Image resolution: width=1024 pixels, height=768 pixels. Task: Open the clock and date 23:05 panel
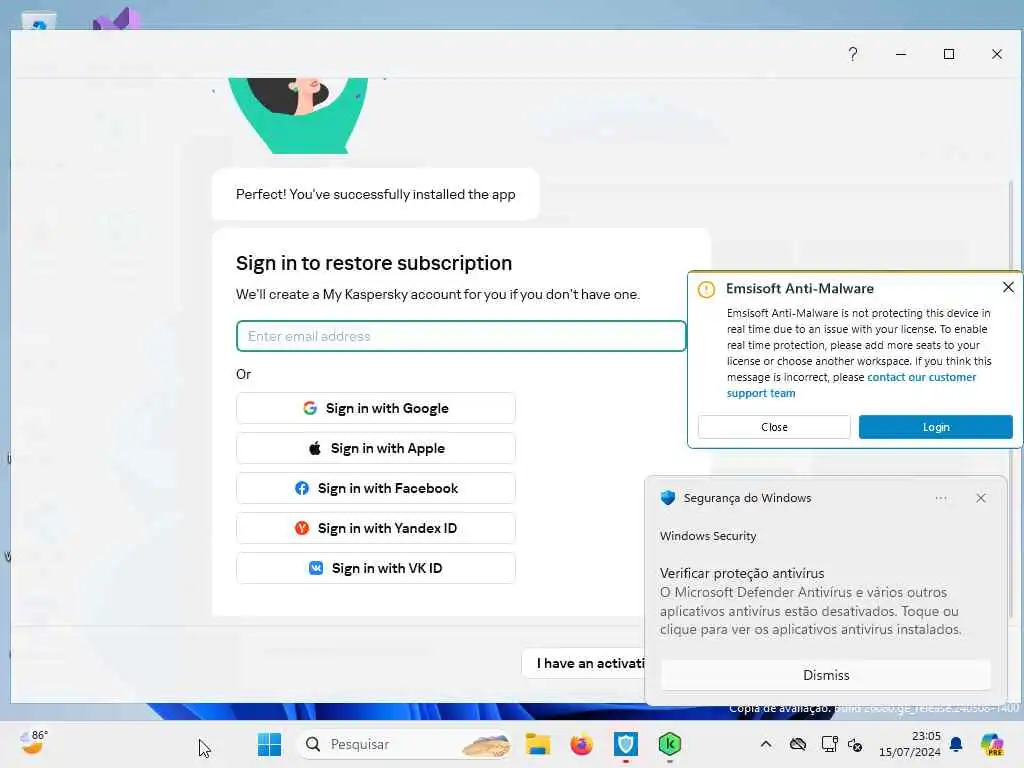point(910,744)
